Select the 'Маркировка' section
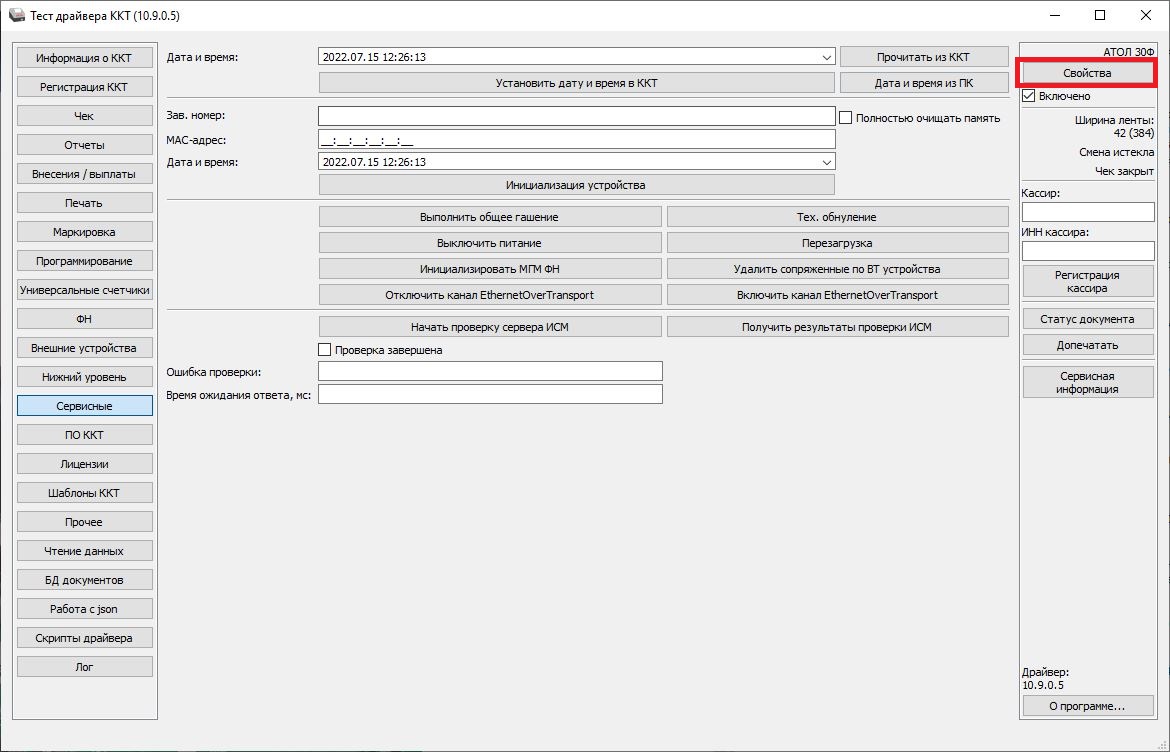The image size is (1170, 752). (84, 232)
